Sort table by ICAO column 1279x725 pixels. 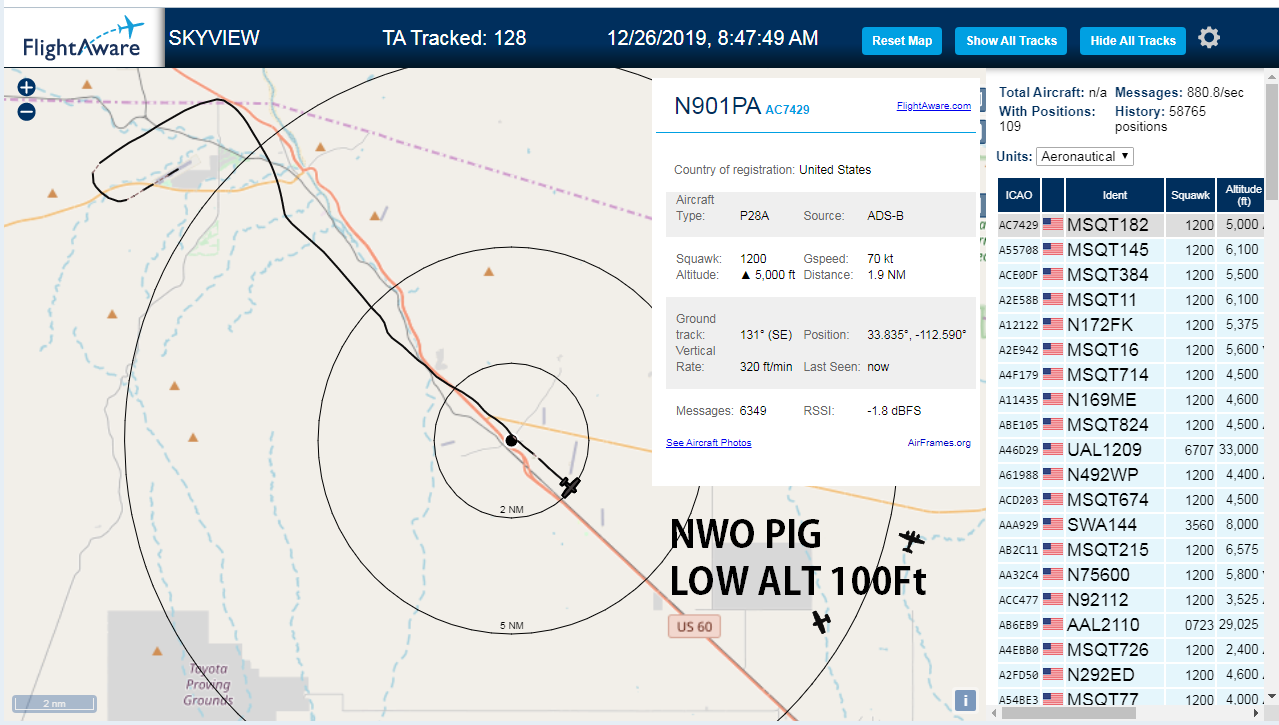(x=1019, y=195)
